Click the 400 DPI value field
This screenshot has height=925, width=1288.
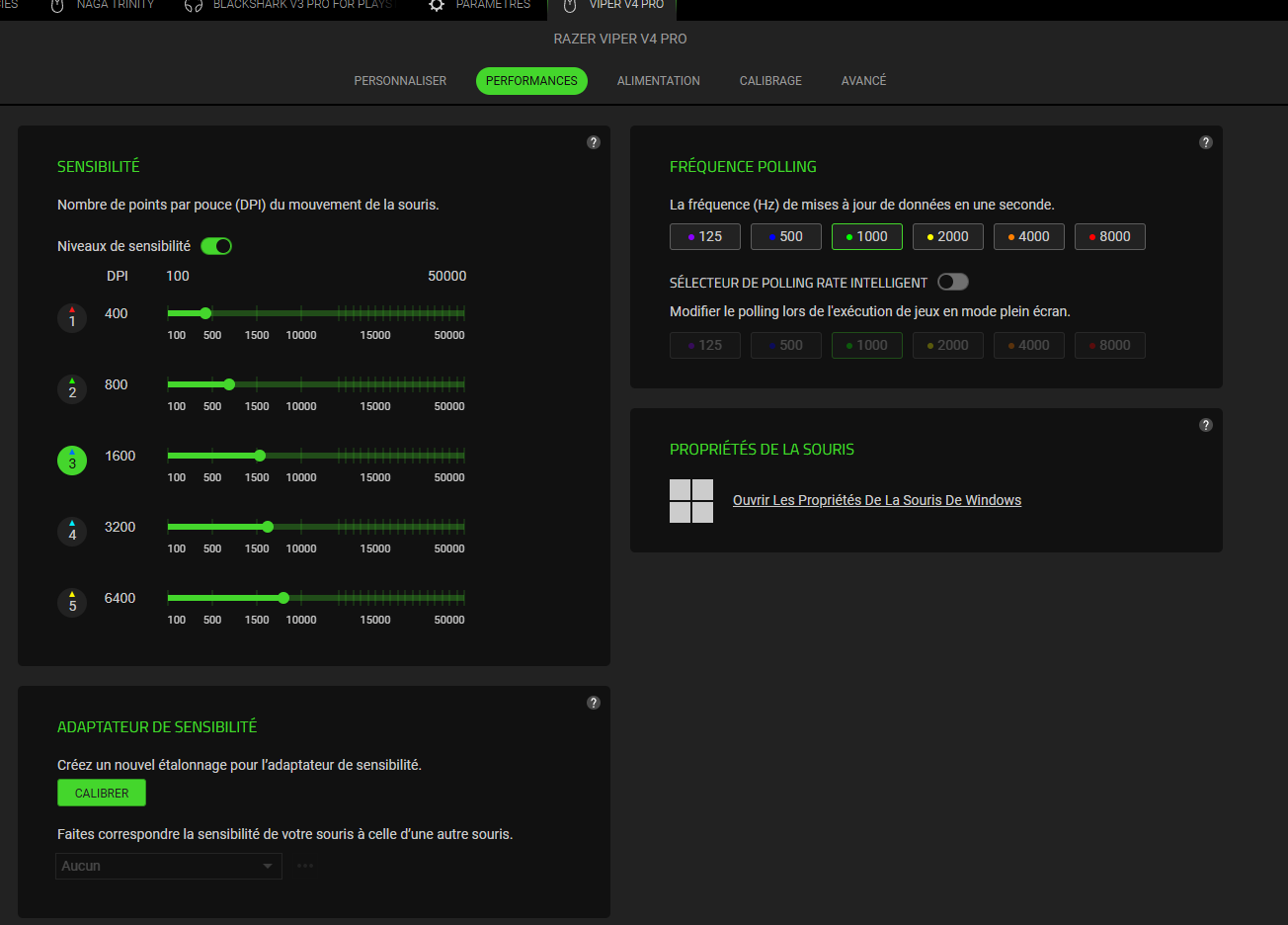pyautogui.click(x=117, y=313)
